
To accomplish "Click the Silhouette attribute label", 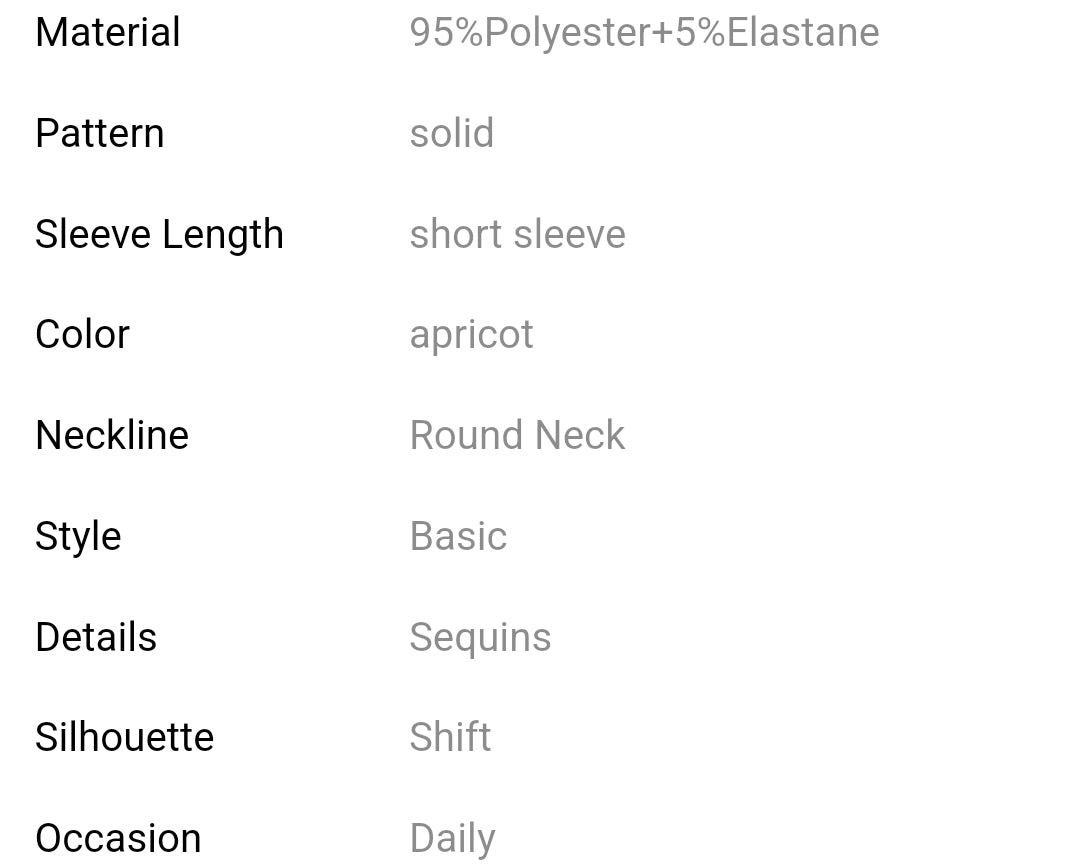I will 124,737.
